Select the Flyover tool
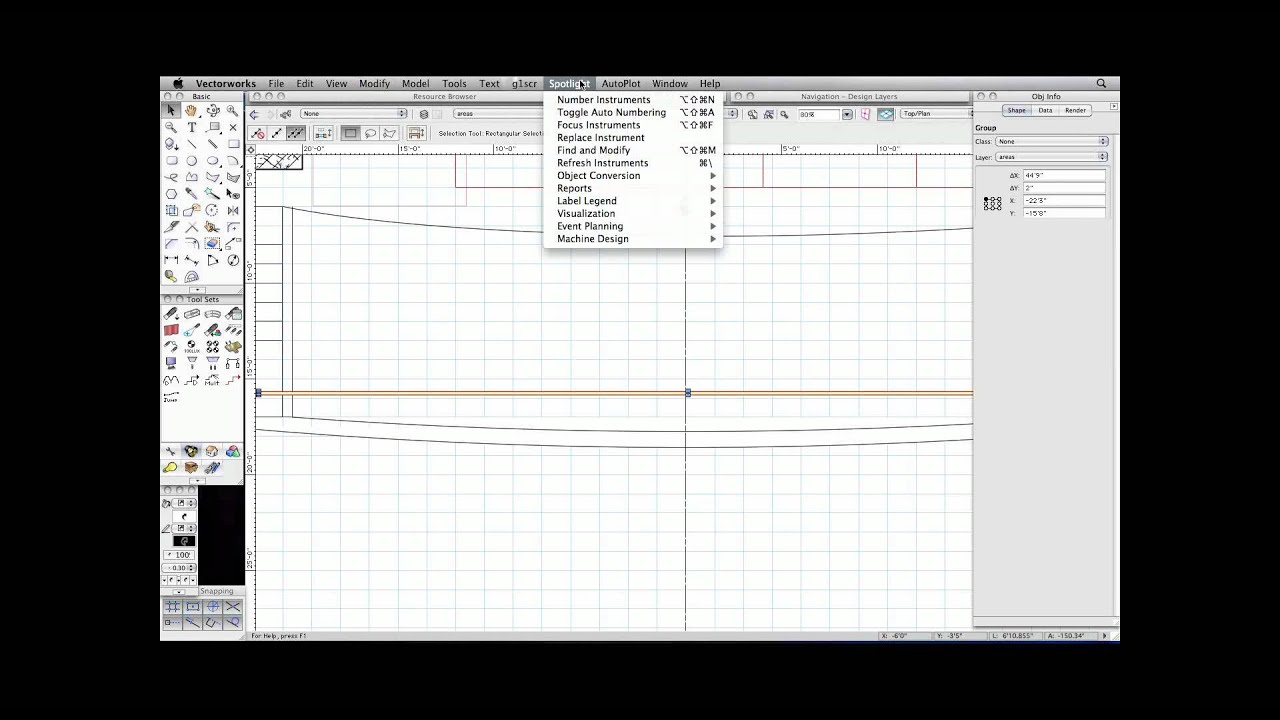1280x720 pixels. tap(212, 110)
